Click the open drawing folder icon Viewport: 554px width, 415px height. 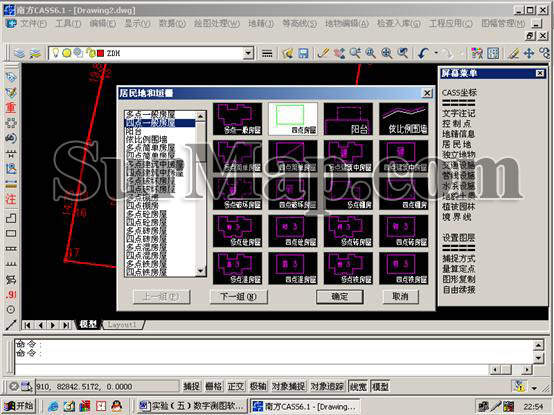(x=288, y=53)
